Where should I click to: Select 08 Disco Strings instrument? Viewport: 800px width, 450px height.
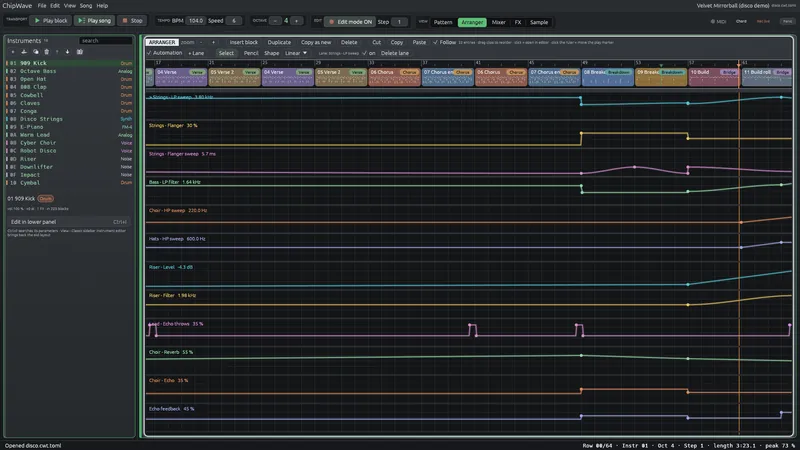69,119
